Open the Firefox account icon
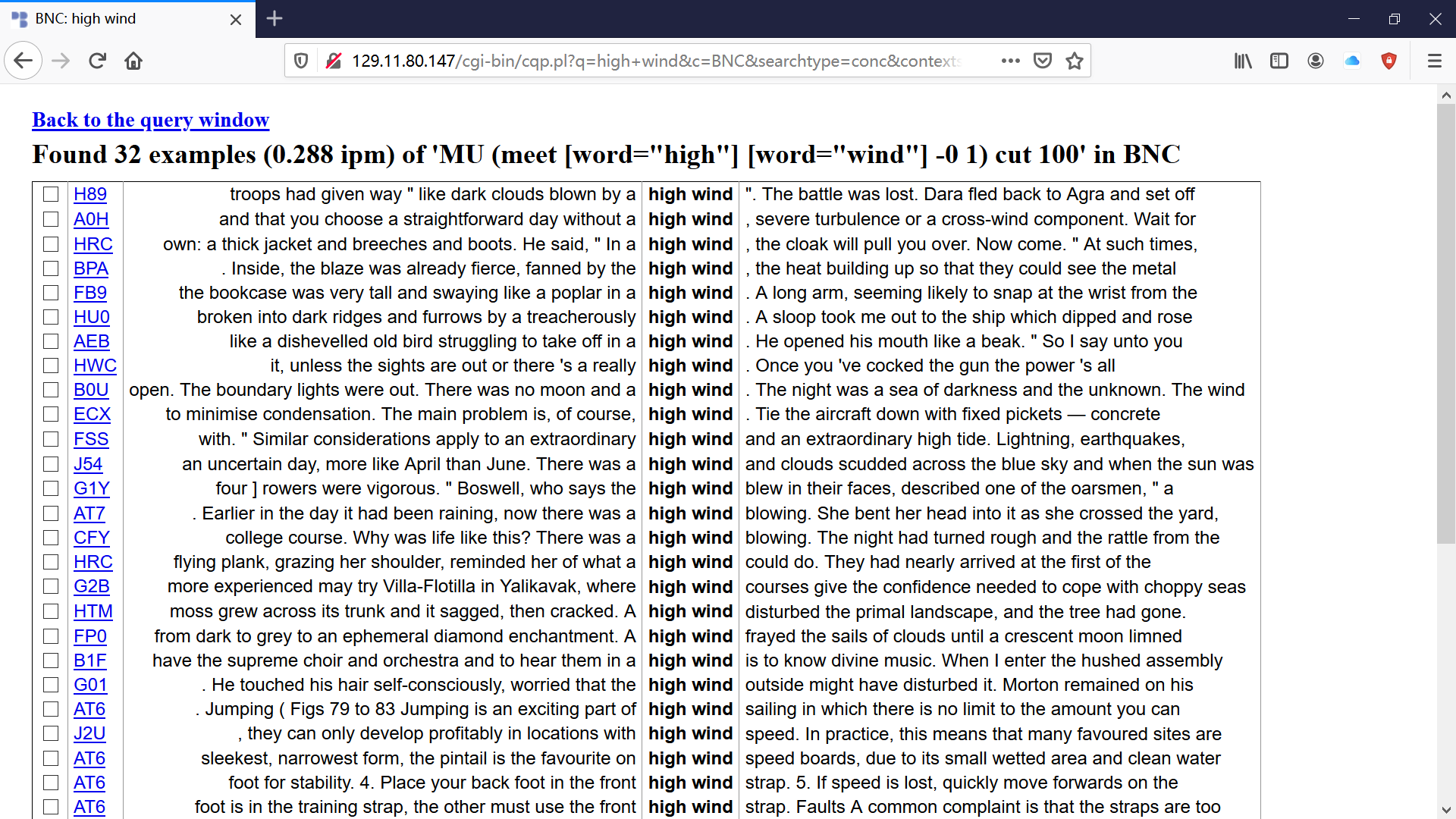Image resolution: width=1456 pixels, height=819 pixels. 1316,61
